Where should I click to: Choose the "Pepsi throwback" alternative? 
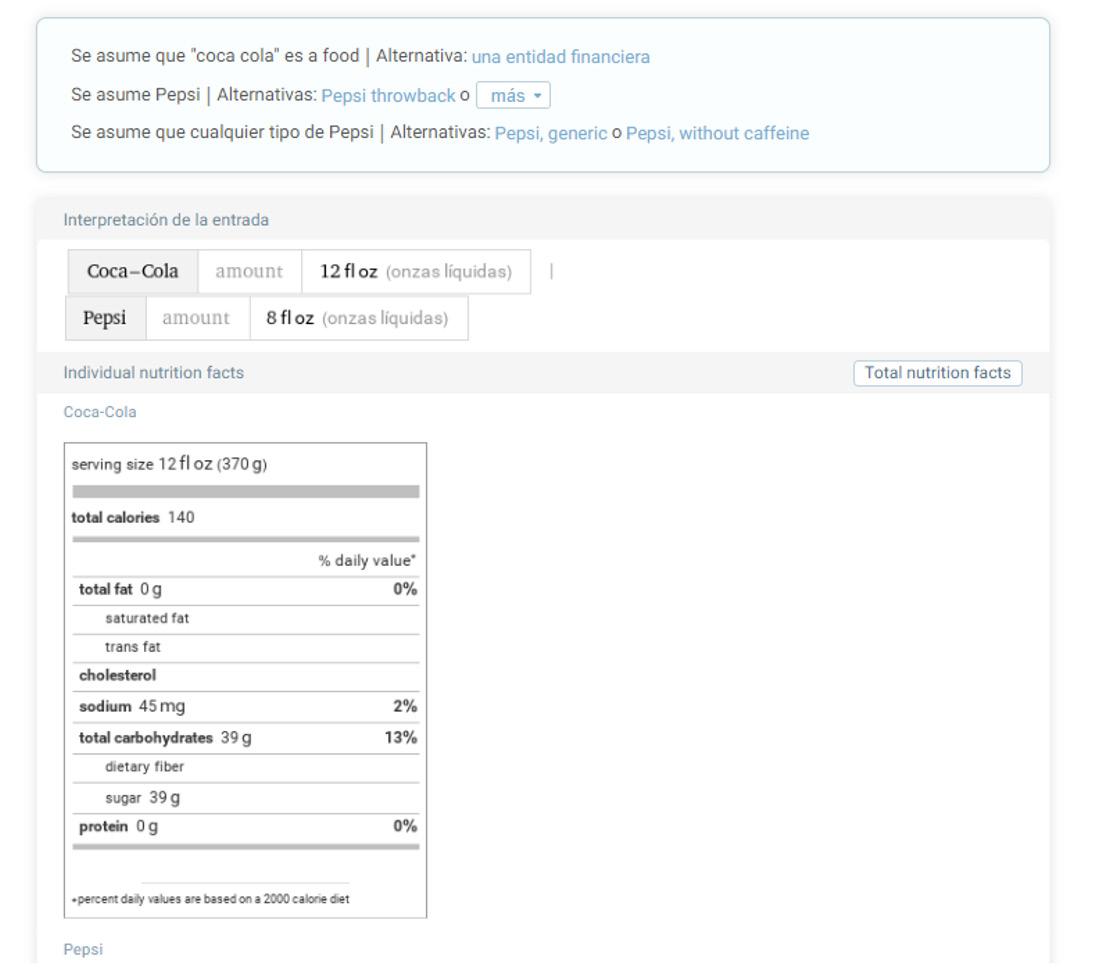click(388, 96)
